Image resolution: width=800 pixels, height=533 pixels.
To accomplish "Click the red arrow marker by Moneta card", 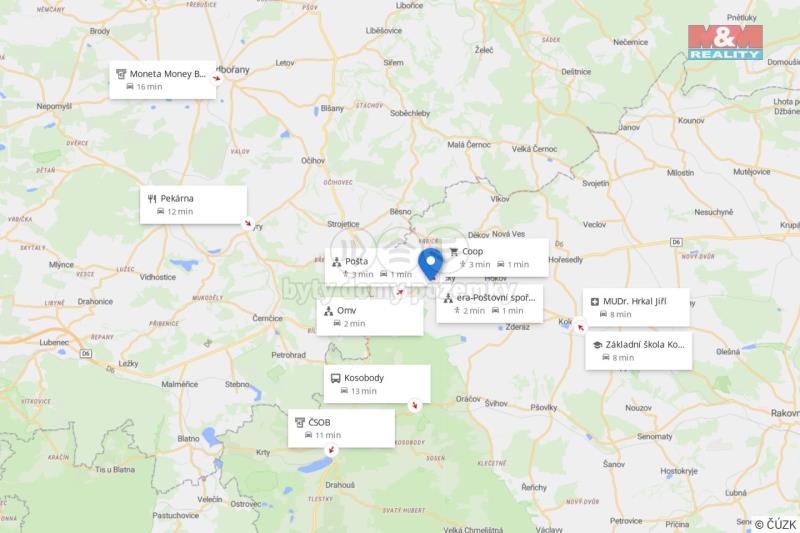I will (217, 79).
